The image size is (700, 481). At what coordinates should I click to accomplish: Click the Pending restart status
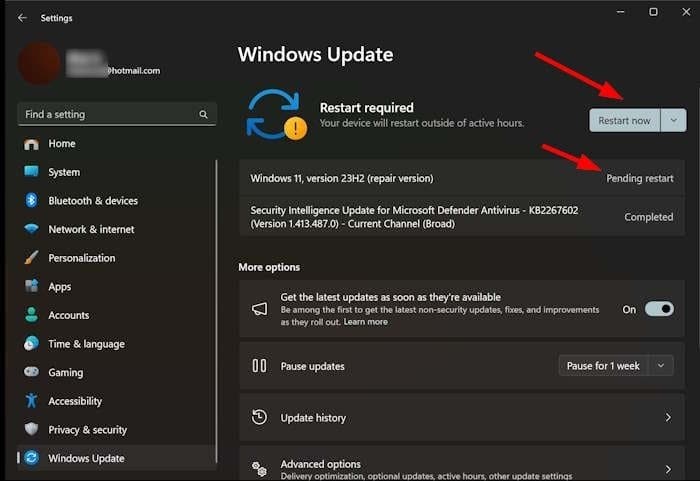[x=640, y=178]
